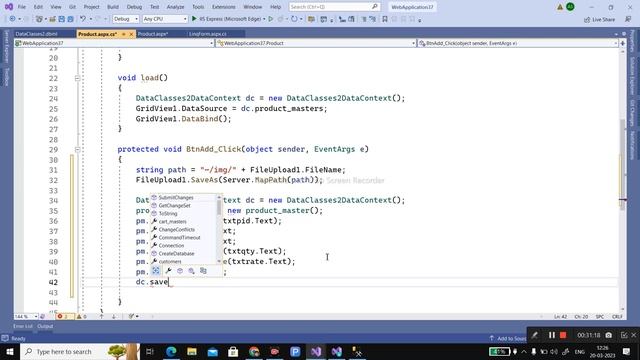Viewport: 640px width, 360px height.
Task: Click the toolbar search magnifier icon
Action: [x=374, y=7]
